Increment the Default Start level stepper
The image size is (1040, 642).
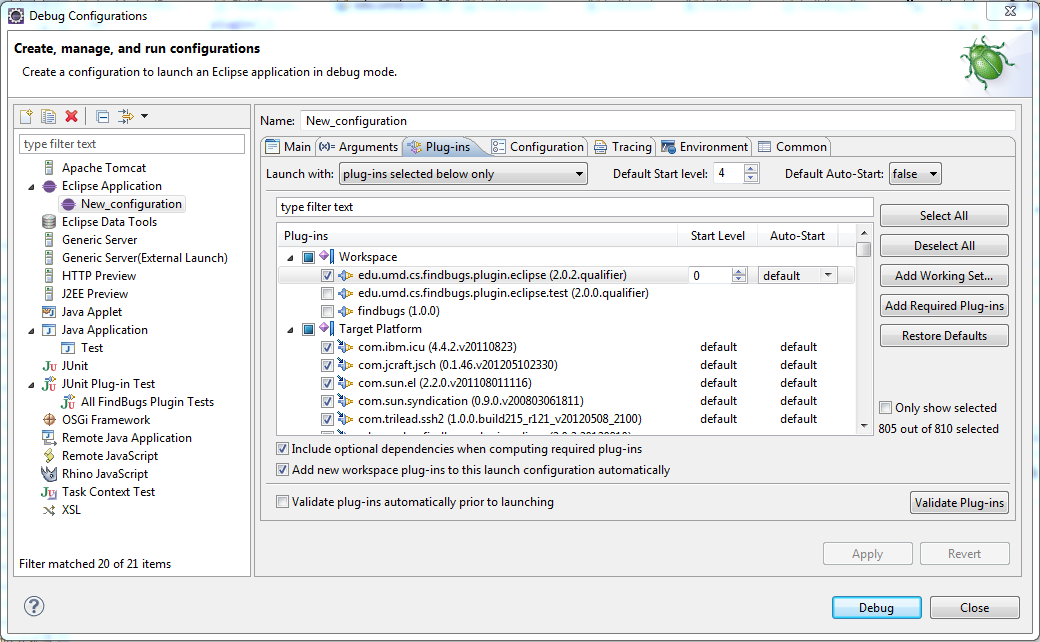(751, 169)
